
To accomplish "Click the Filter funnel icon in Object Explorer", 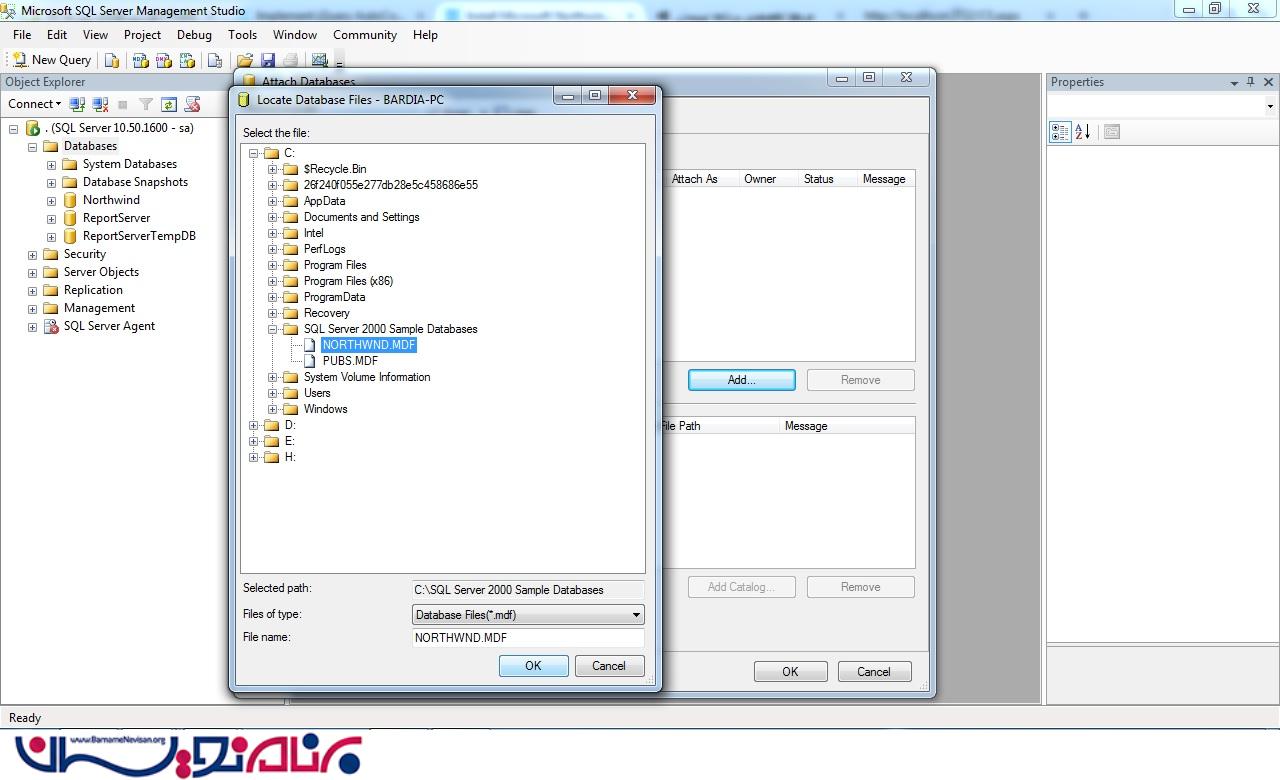I will [x=146, y=104].
